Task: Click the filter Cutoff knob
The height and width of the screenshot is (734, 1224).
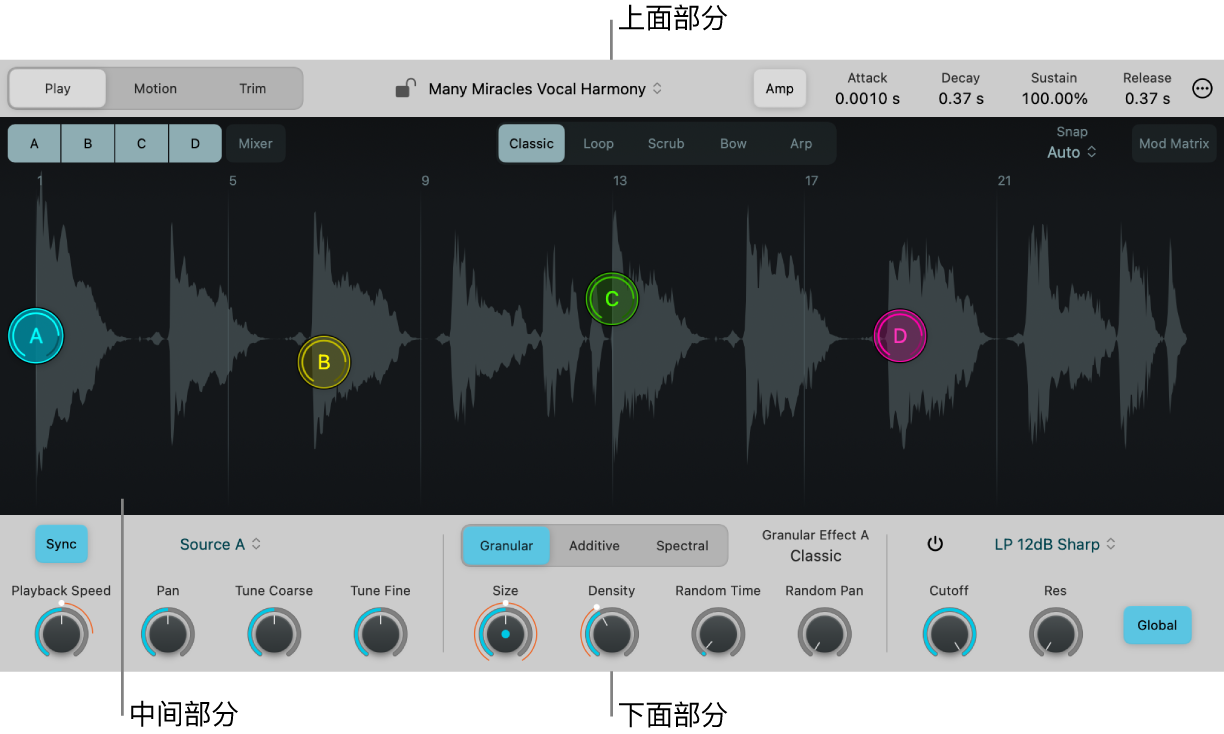Action: pos(949,634)
